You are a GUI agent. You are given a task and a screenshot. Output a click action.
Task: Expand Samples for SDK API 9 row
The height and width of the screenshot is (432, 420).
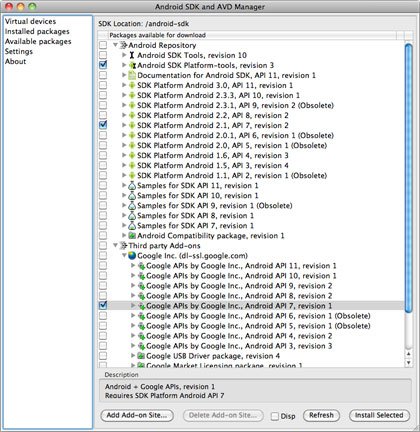pyautogui.click(x=124, y=205)
